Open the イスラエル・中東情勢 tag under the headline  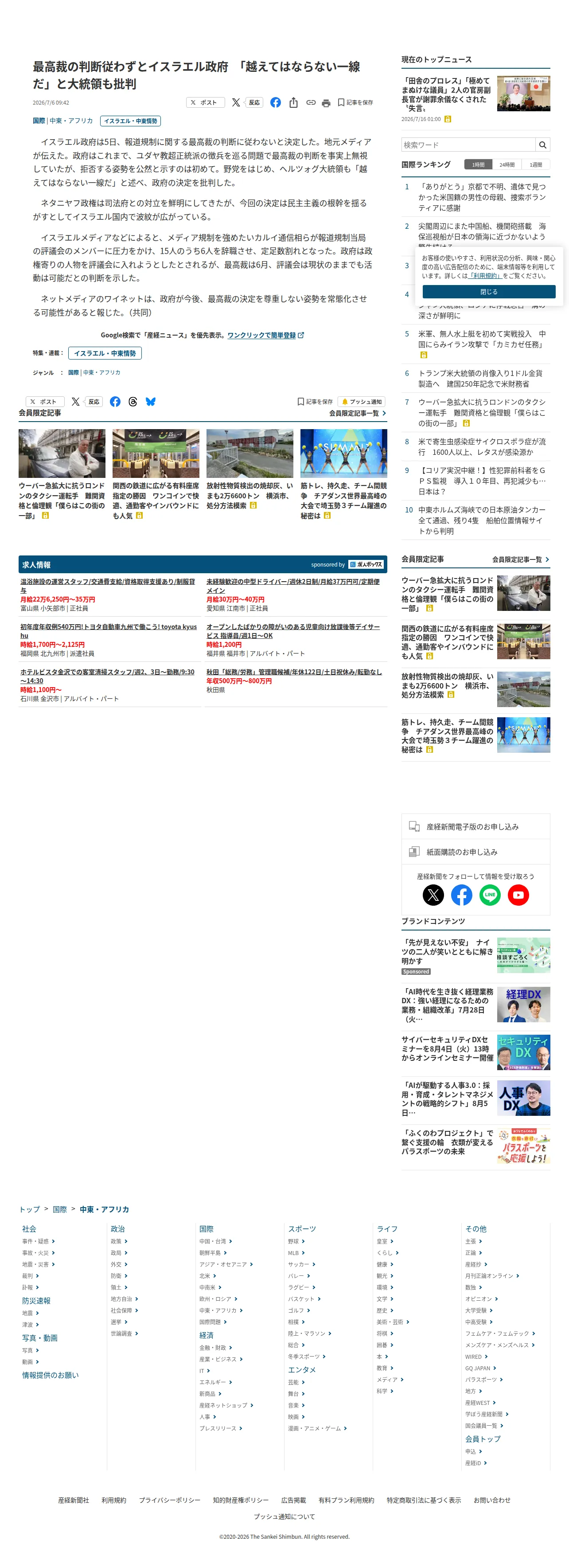pos(130,121)
